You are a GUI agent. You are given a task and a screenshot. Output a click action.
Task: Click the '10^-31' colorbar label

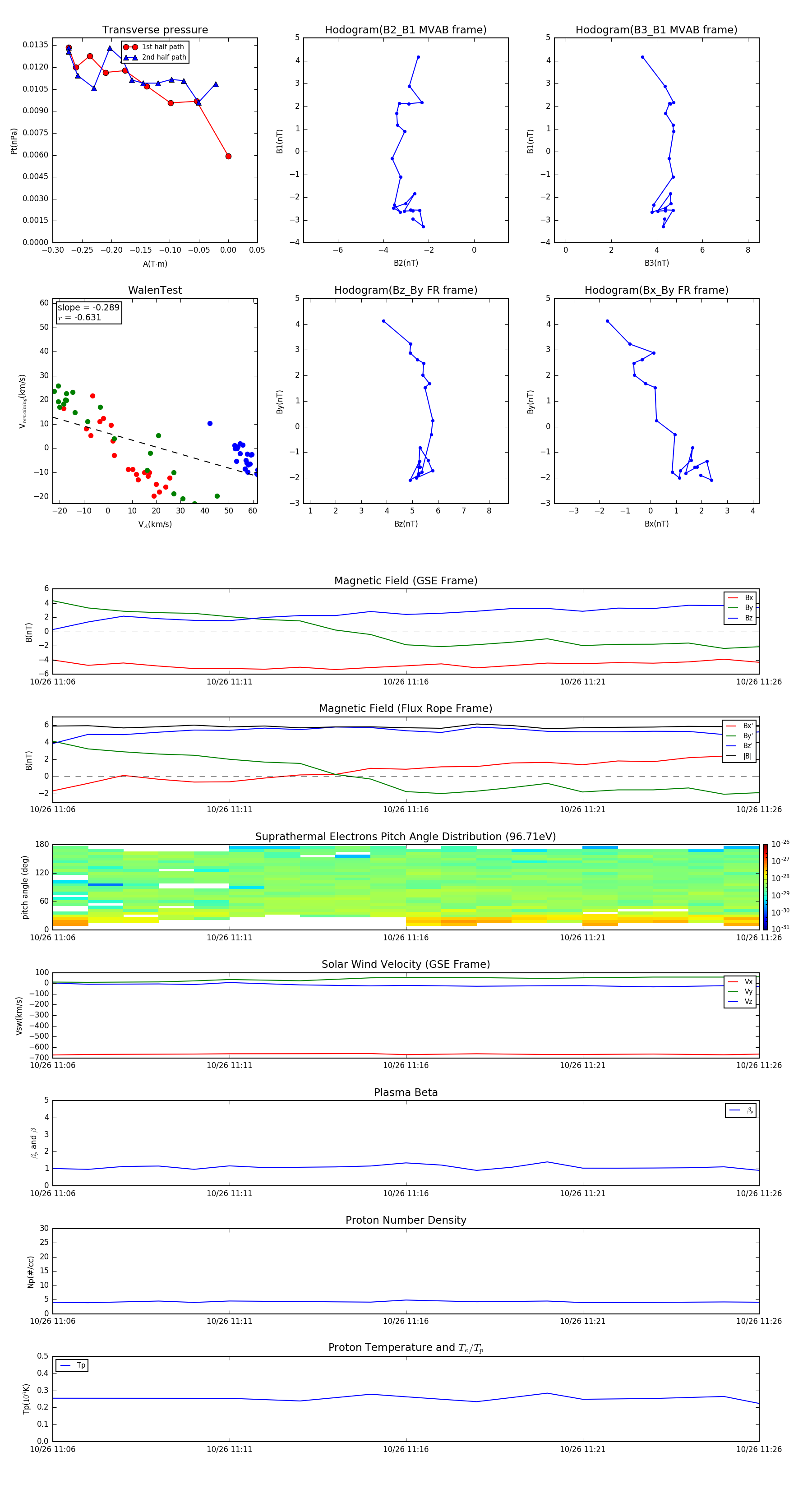click(780, 929)
